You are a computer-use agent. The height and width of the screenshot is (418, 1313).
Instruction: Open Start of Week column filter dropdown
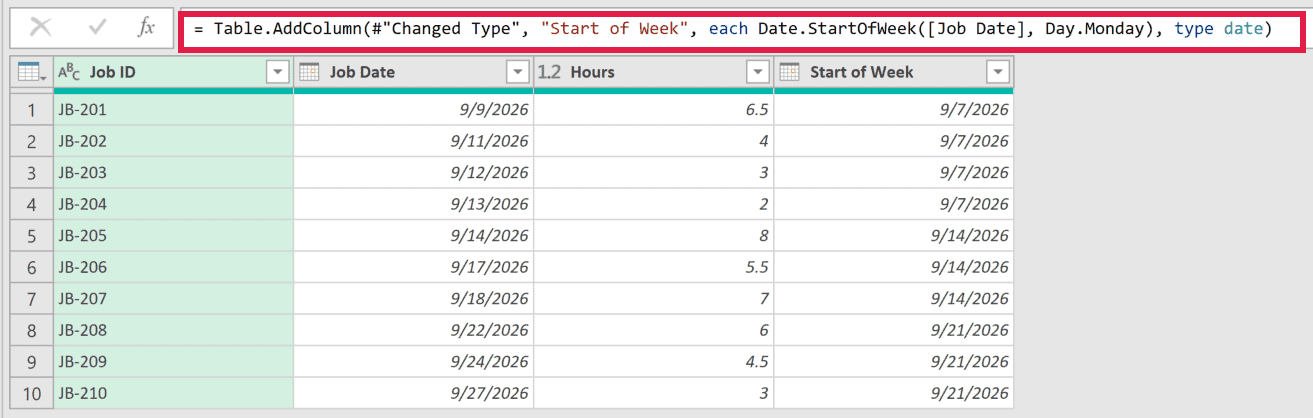click(x=997, y=72)
